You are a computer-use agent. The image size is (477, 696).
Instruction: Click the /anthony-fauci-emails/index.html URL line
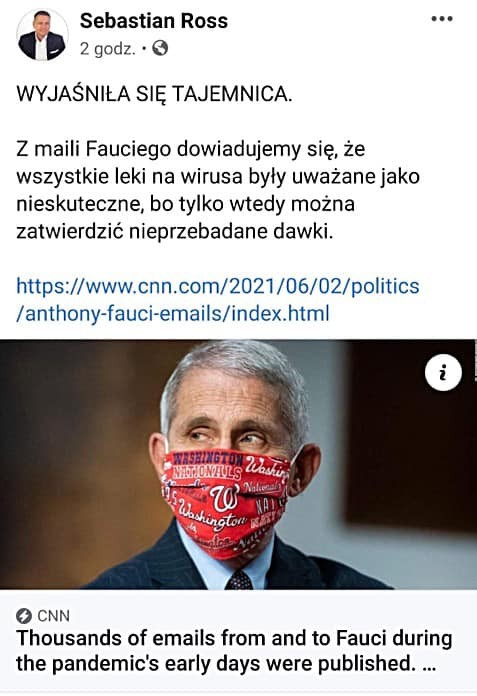click(173, 313)
